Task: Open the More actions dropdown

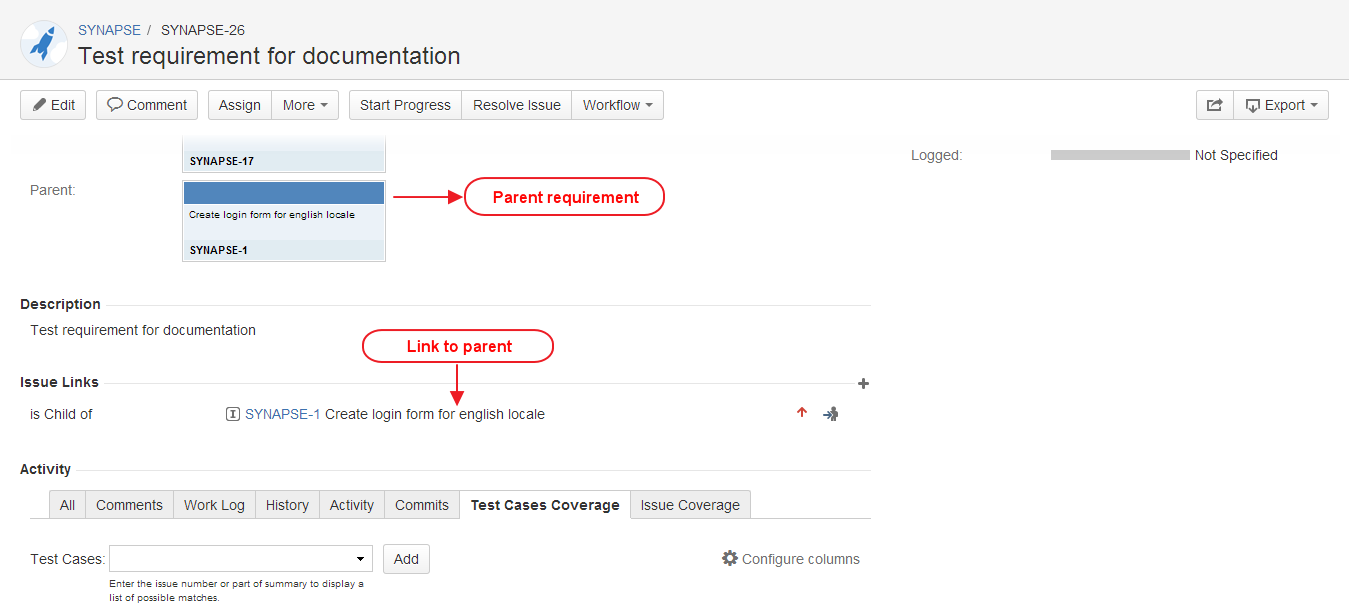Action: tap(305, 105)
